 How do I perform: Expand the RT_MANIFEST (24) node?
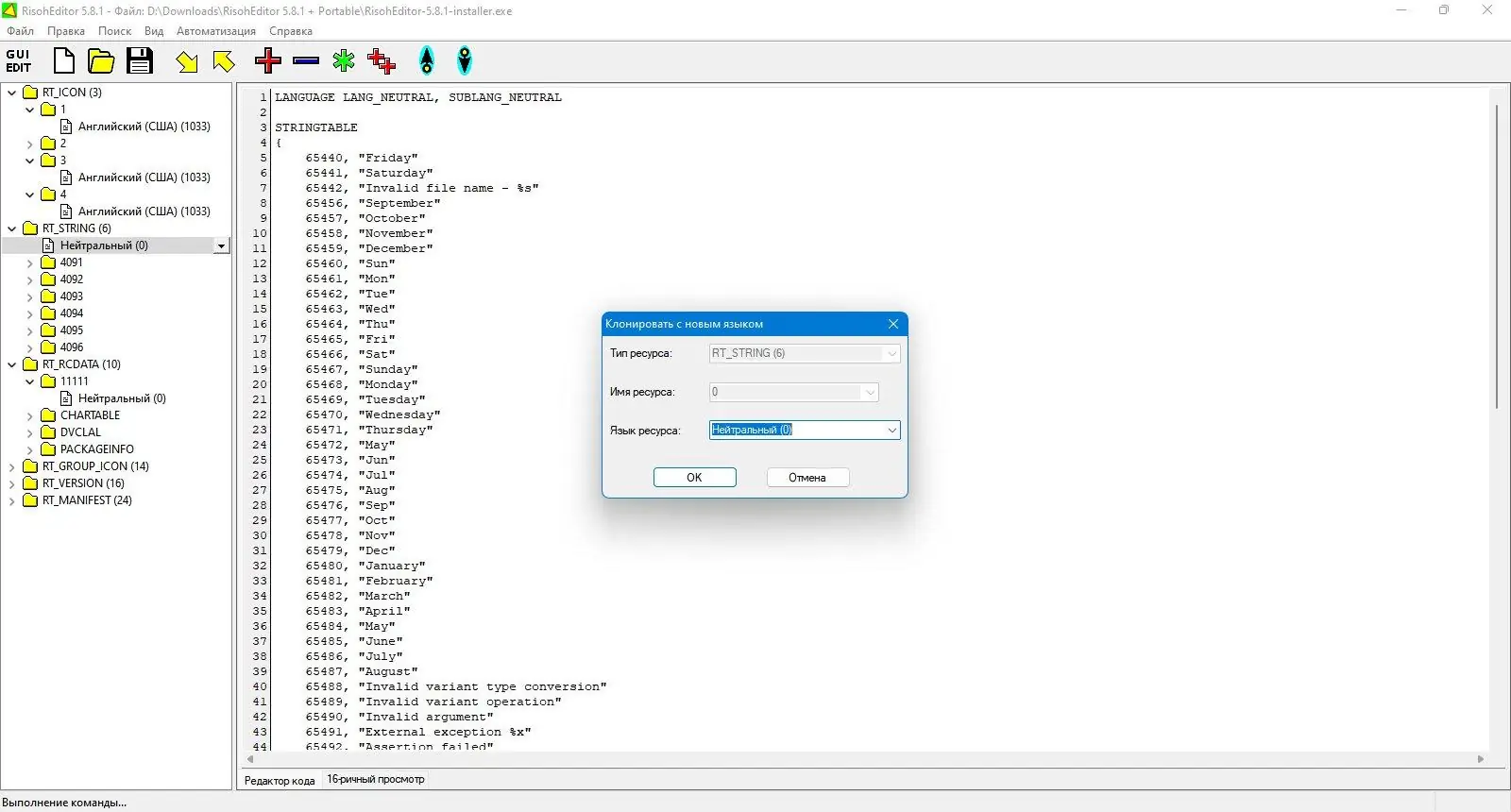coord(12,500)
